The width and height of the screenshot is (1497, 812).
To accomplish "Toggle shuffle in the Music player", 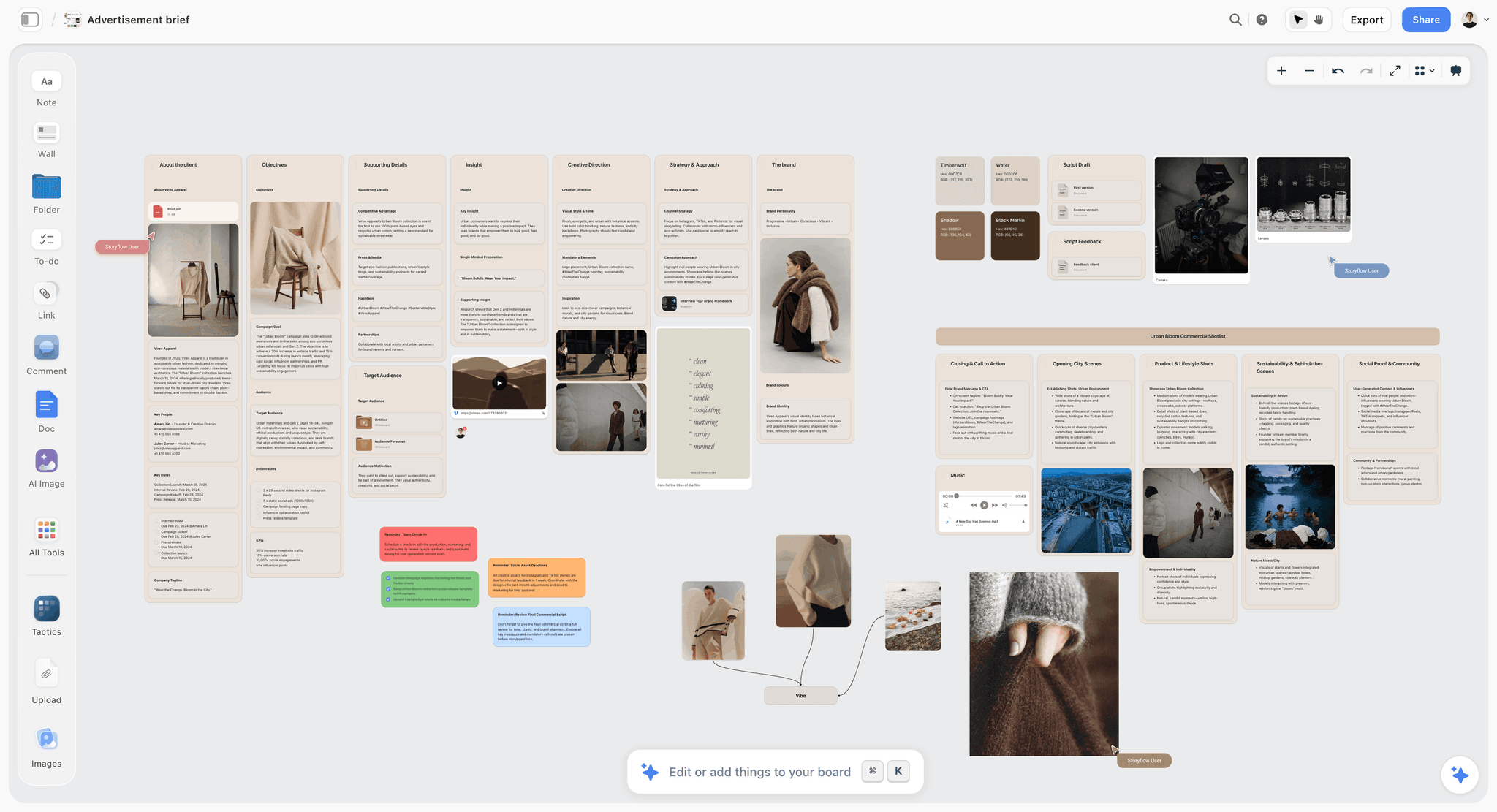I will 946,505.
